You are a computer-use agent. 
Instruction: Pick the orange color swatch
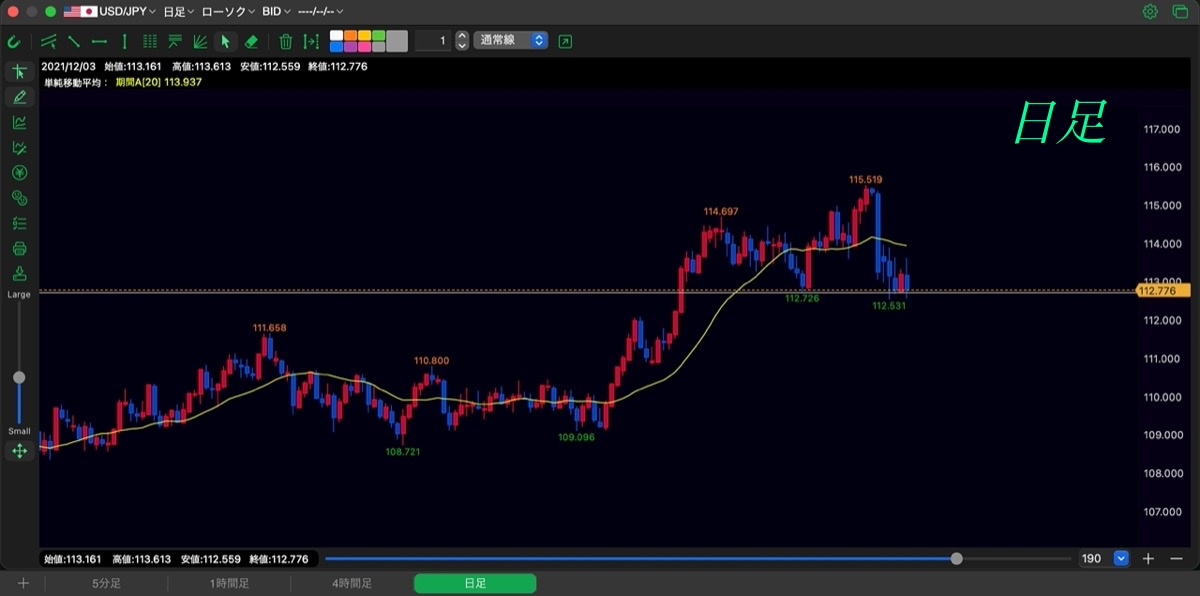tap(351, 35)
